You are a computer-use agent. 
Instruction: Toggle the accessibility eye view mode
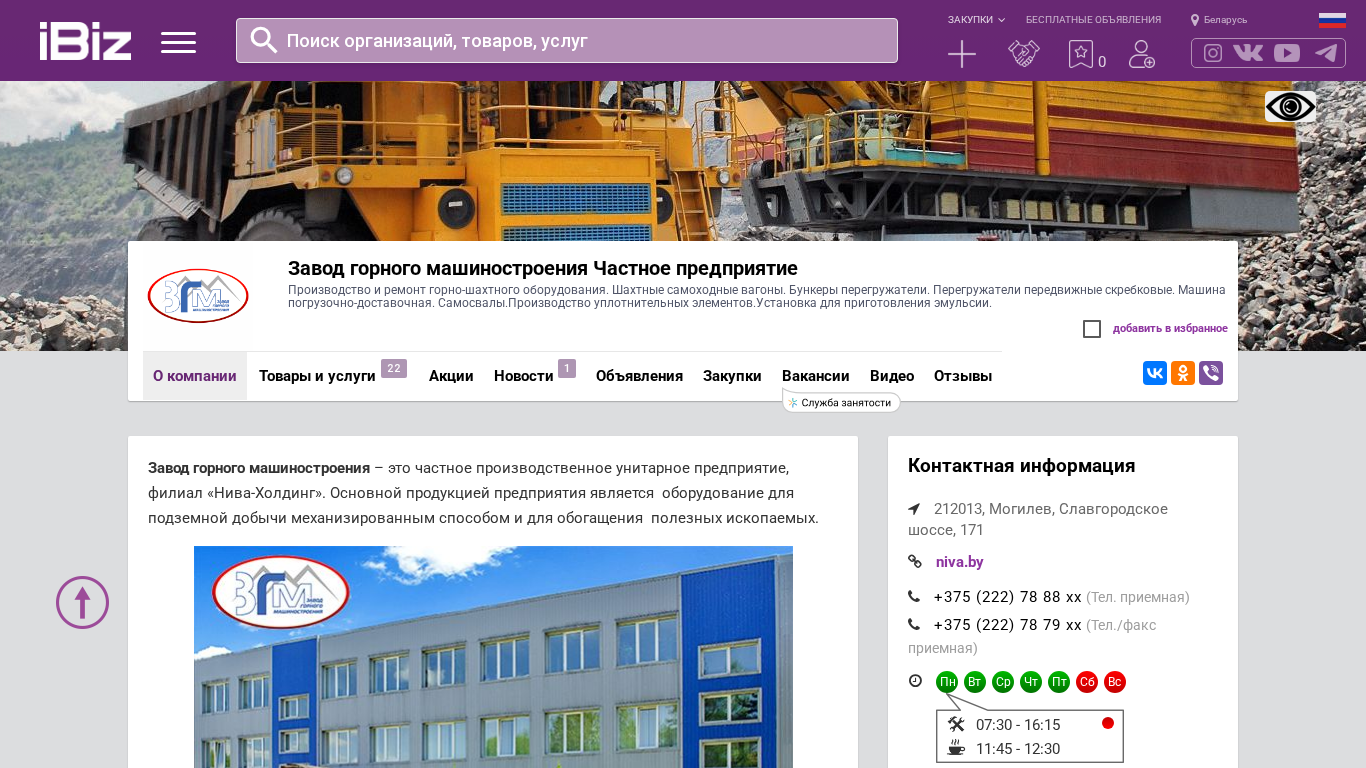(x=1290, y=106)
